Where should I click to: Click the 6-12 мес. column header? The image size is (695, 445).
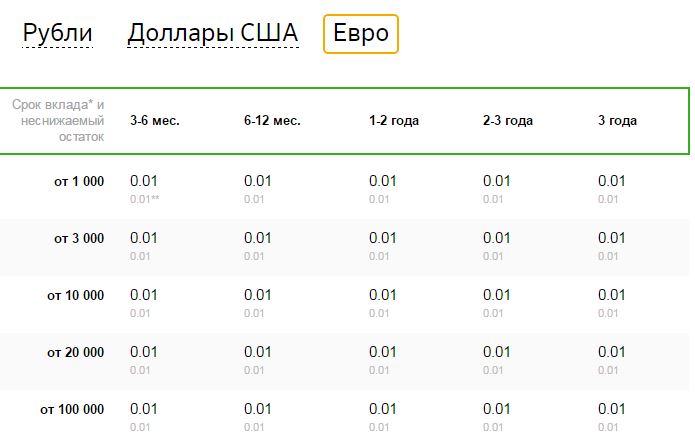pyautogui.click(x=272, y=121)
